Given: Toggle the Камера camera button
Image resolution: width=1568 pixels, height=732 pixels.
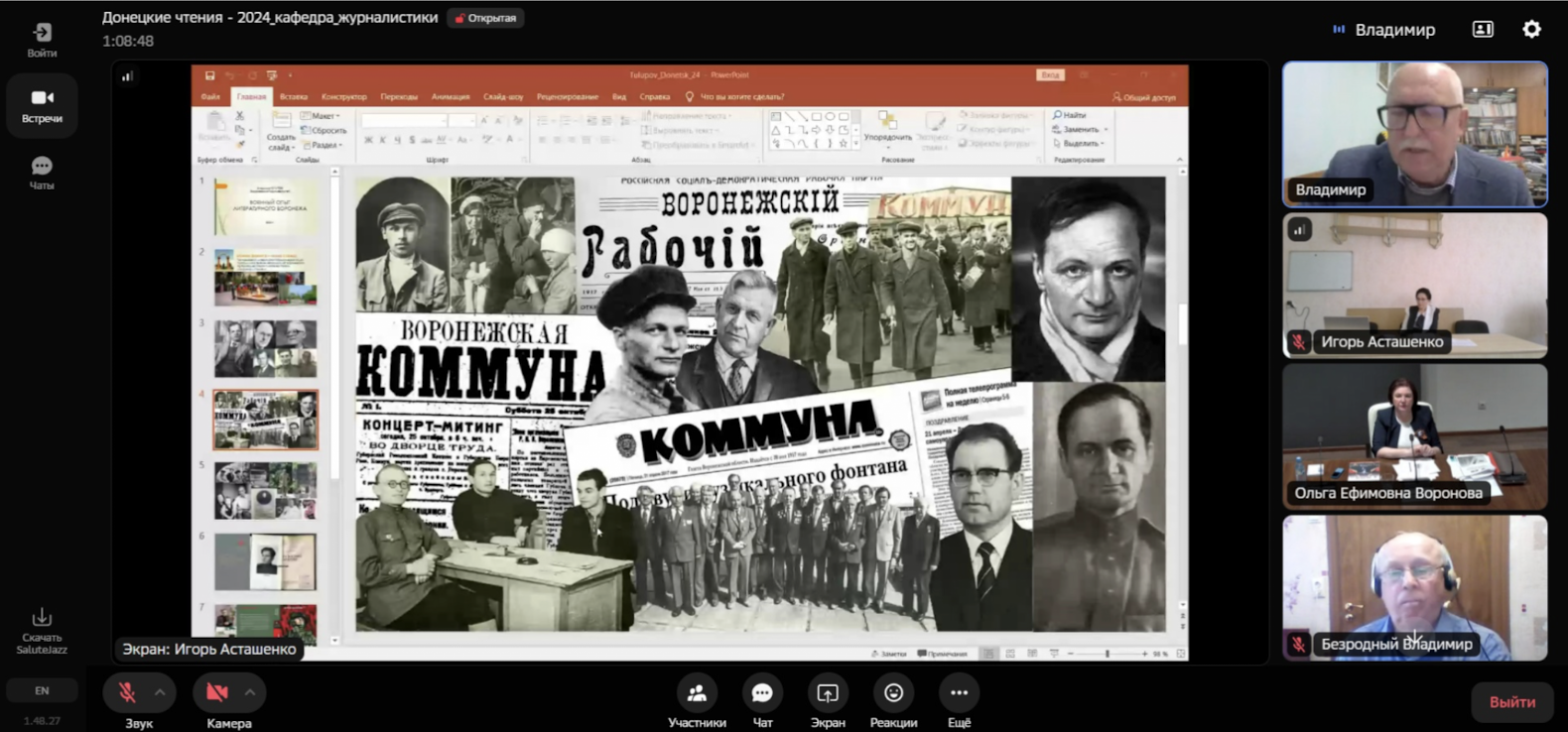Looking at the screenshot, I should 217,692.
